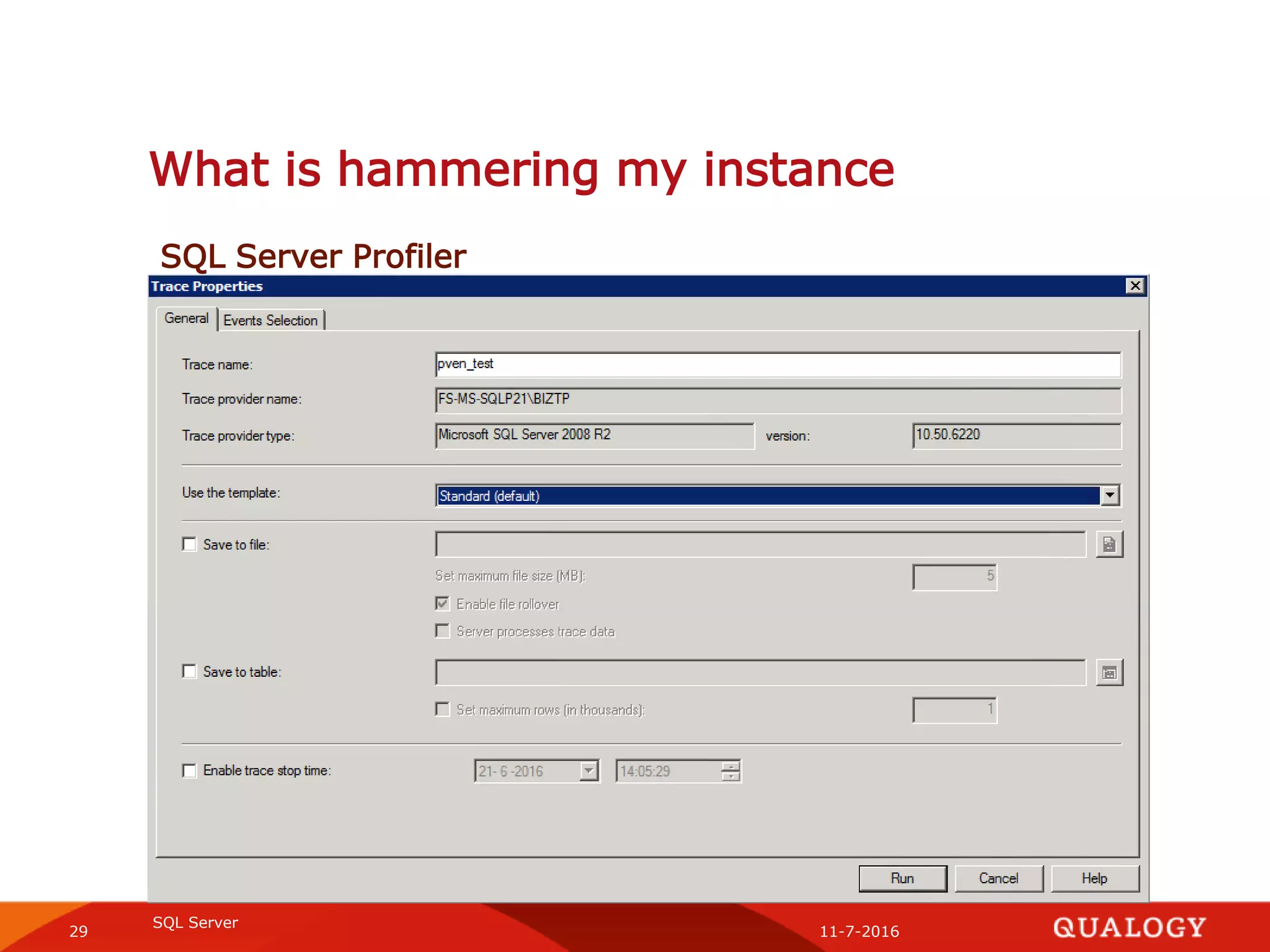Open the stop date 21-6-2016 dropdown
Screen dimensions: 1270x952
[588, 771]
